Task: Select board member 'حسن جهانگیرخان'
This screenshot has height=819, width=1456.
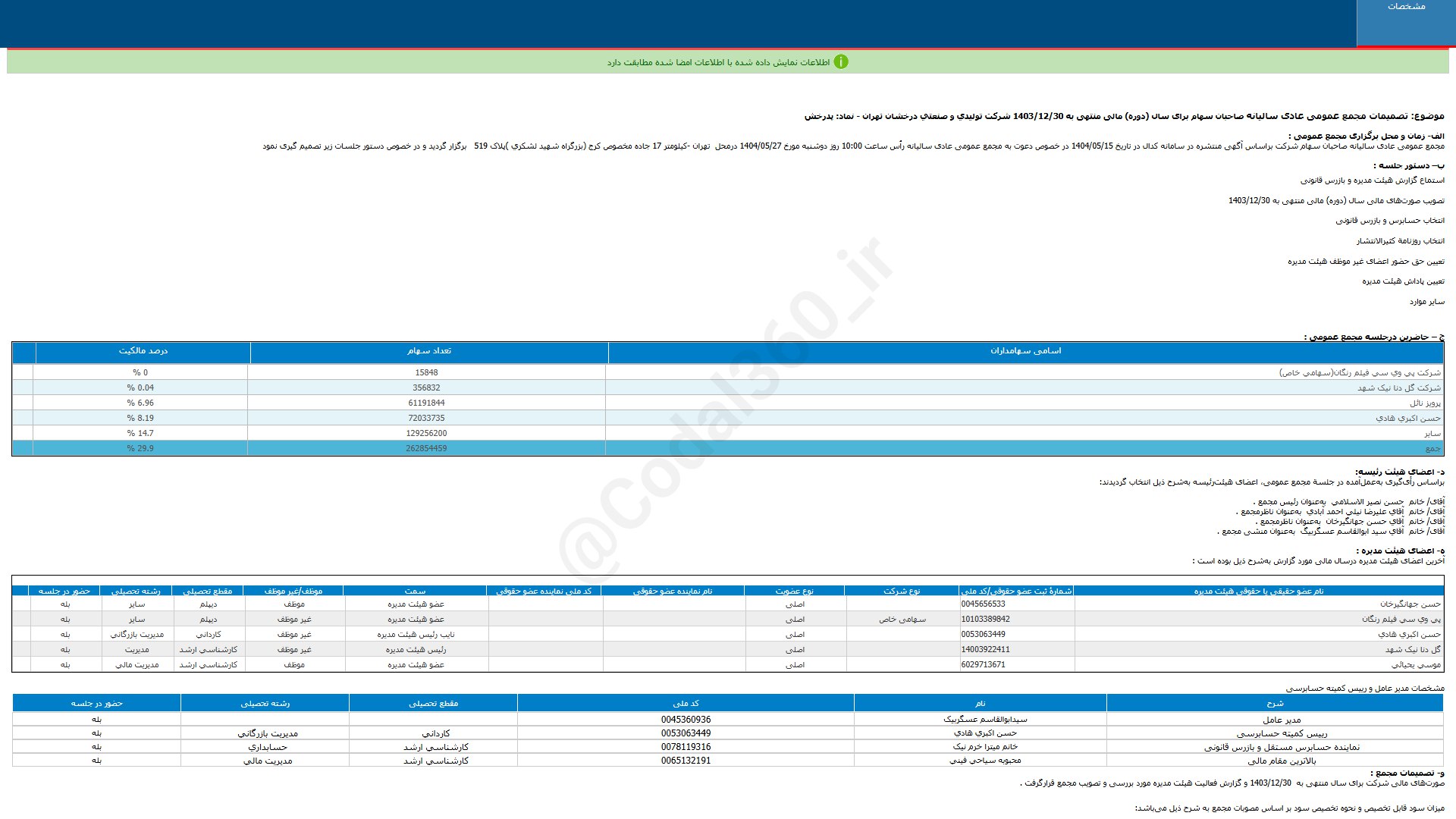Action: [1410, 604]
